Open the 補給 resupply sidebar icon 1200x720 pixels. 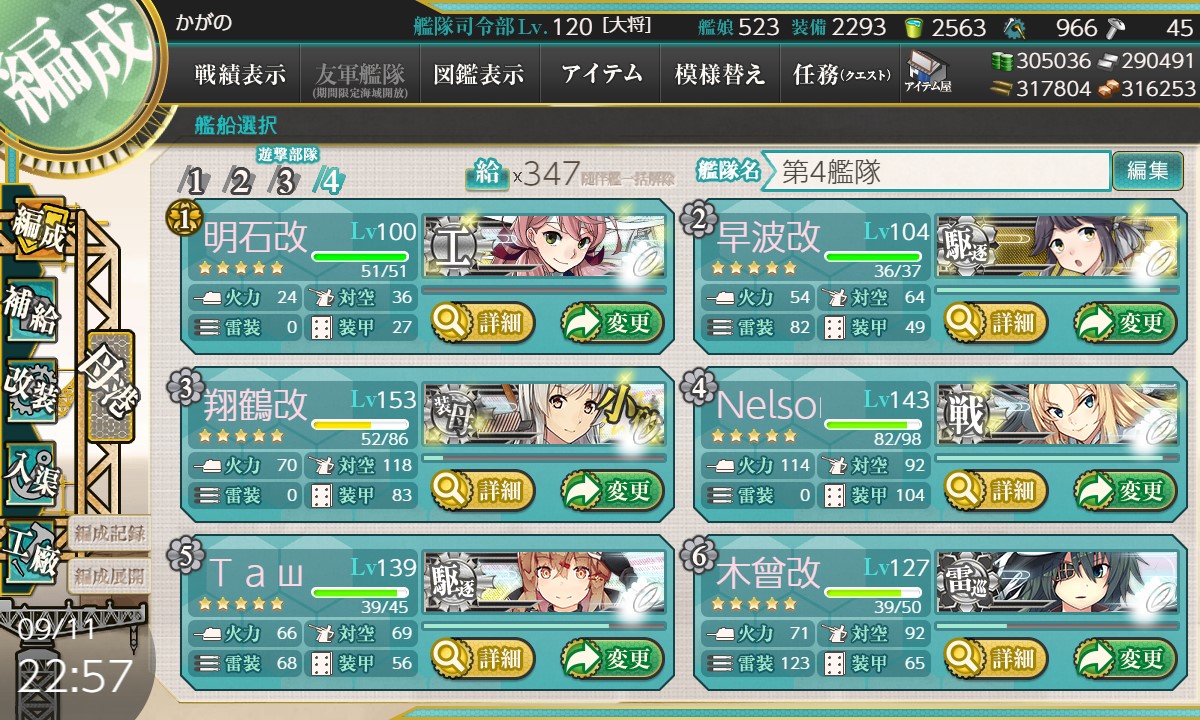pyautogui.click(x=32, y=309)
